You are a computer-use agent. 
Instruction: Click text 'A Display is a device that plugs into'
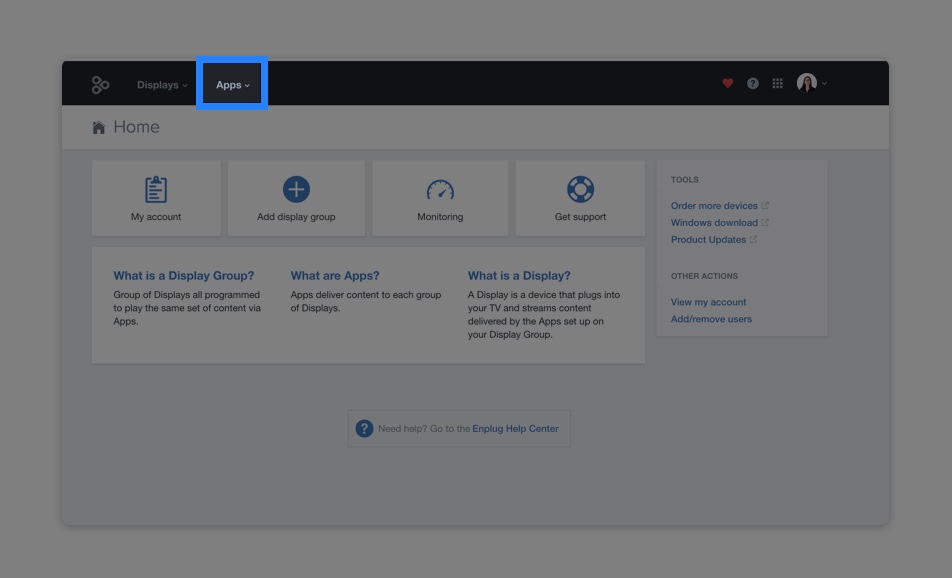[x=544, y=295]
